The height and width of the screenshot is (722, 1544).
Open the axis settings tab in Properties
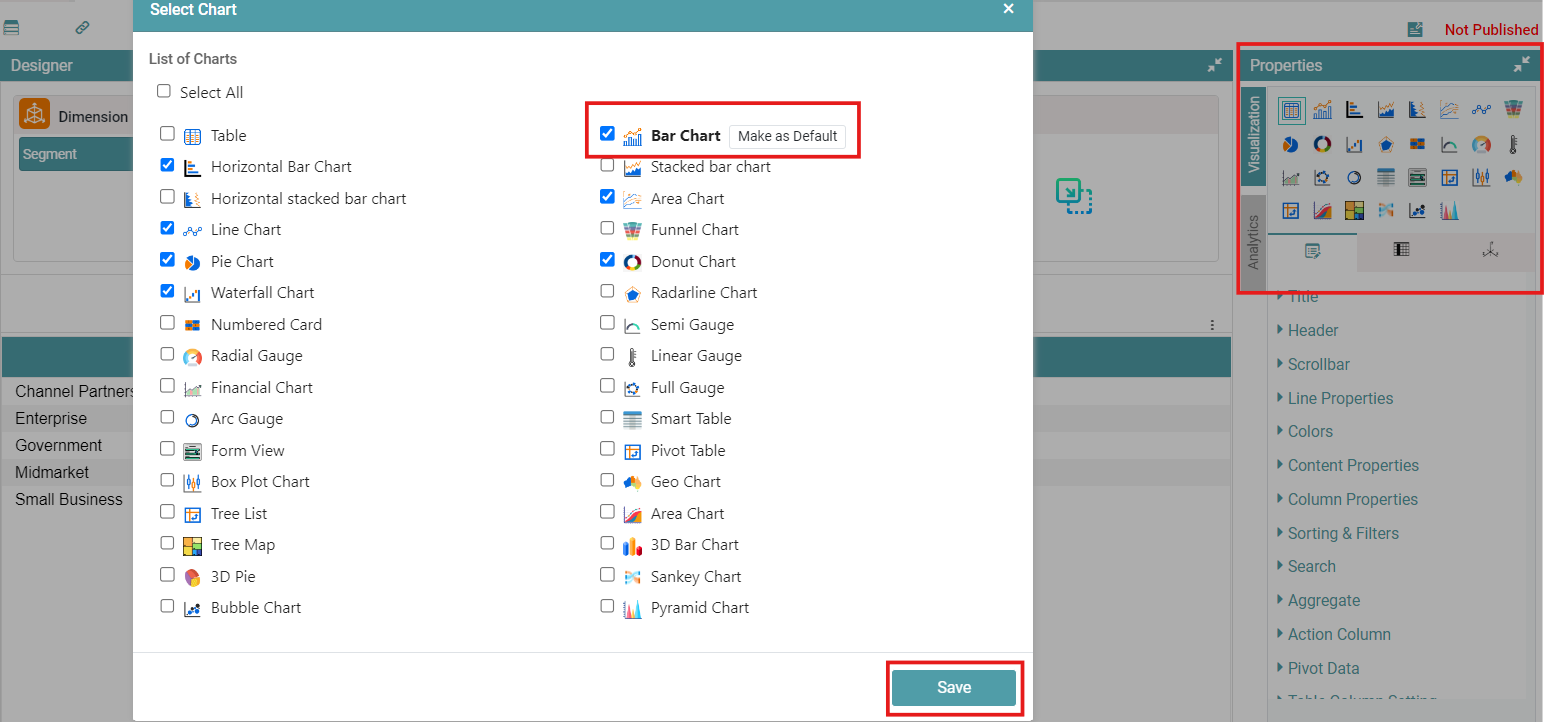pyautogui.click(x=1490, y=251)
